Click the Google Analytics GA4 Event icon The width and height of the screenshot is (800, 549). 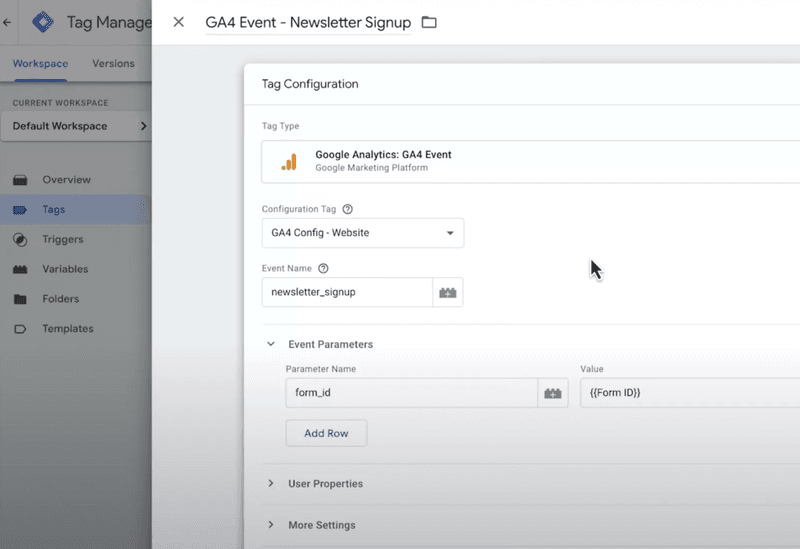[288, 161]
